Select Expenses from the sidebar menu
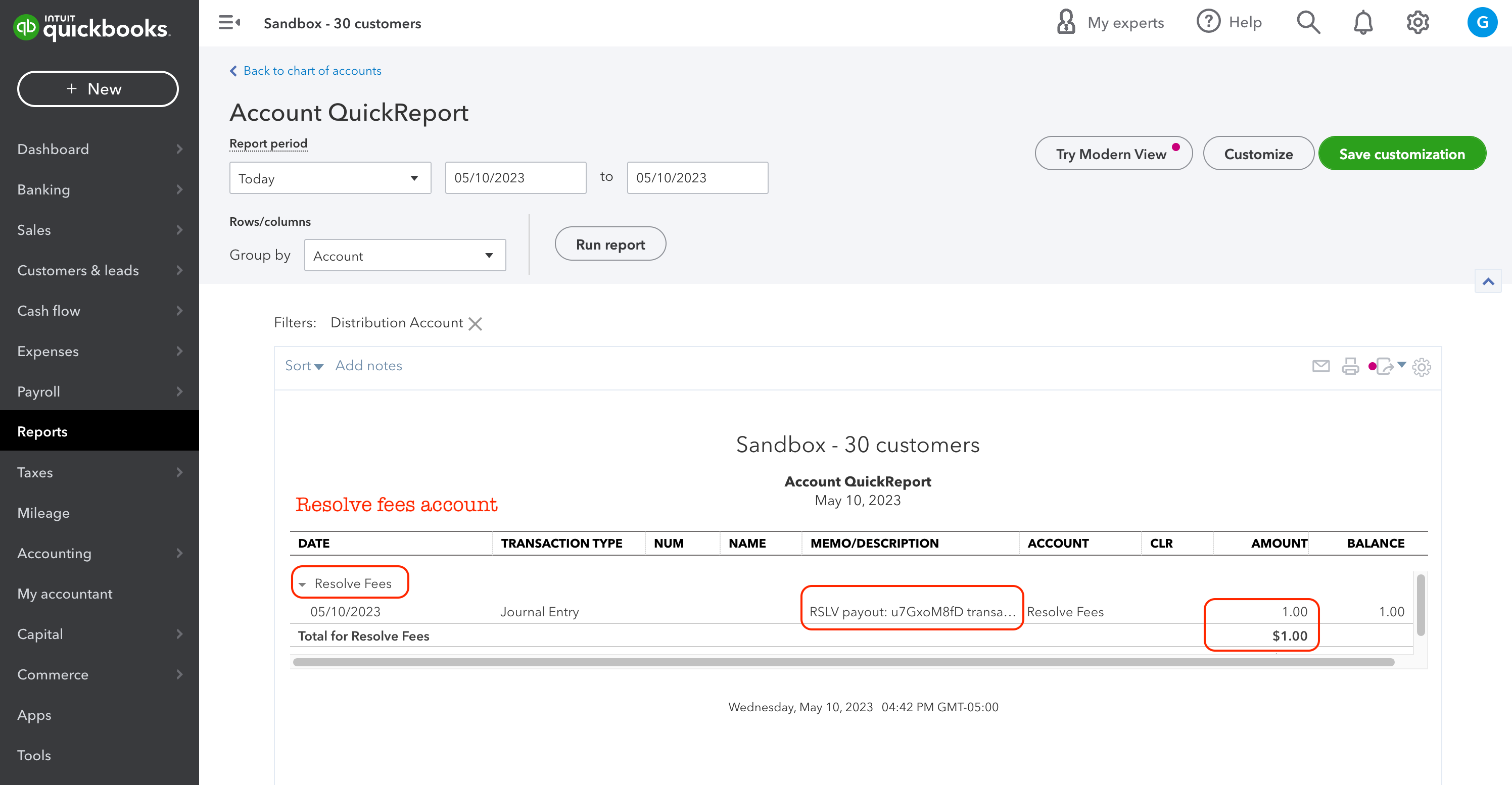The height and width of the screenshot is (785, 1512). point(99,352)
